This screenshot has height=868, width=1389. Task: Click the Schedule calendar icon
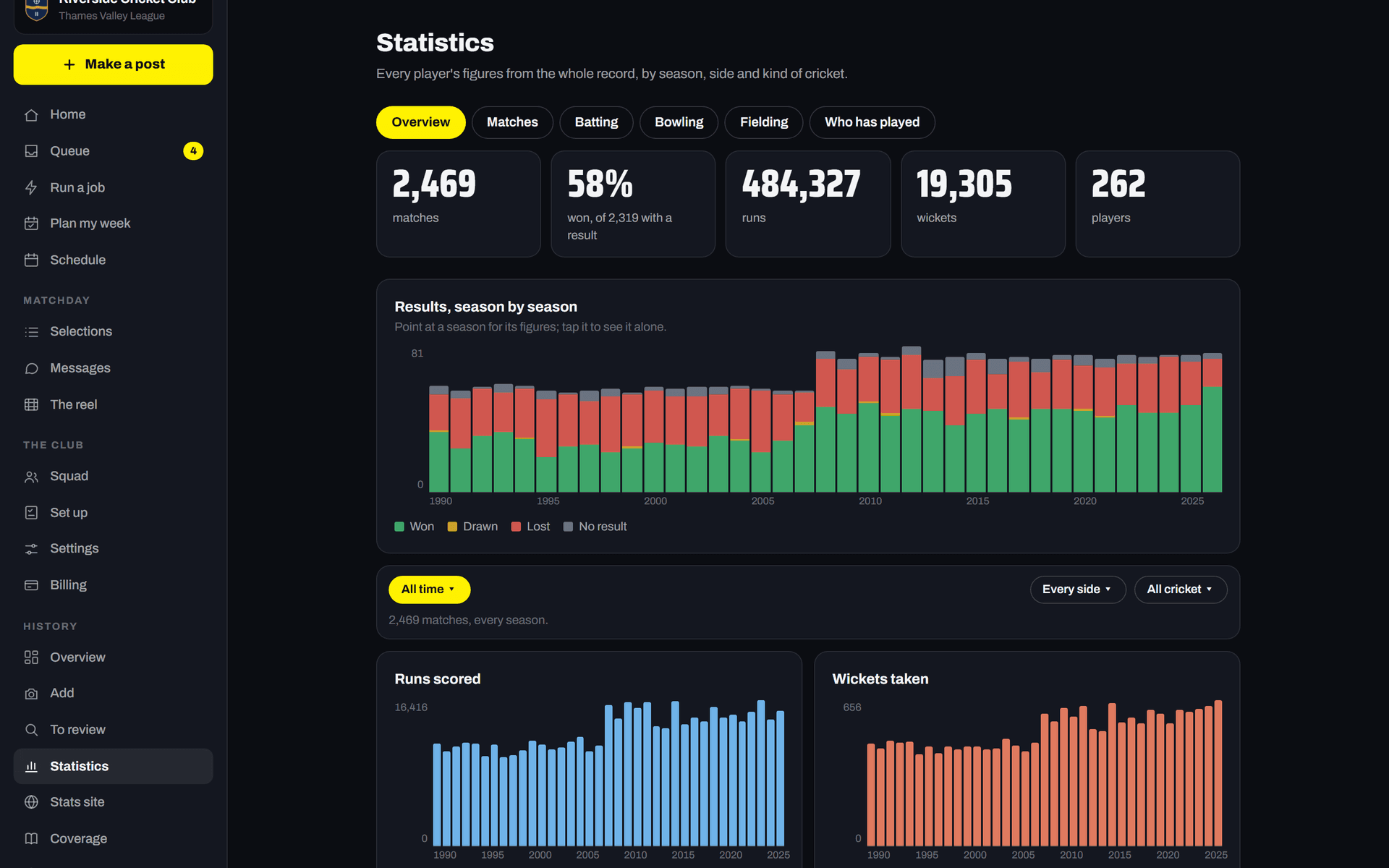click(x=31, y=260)
